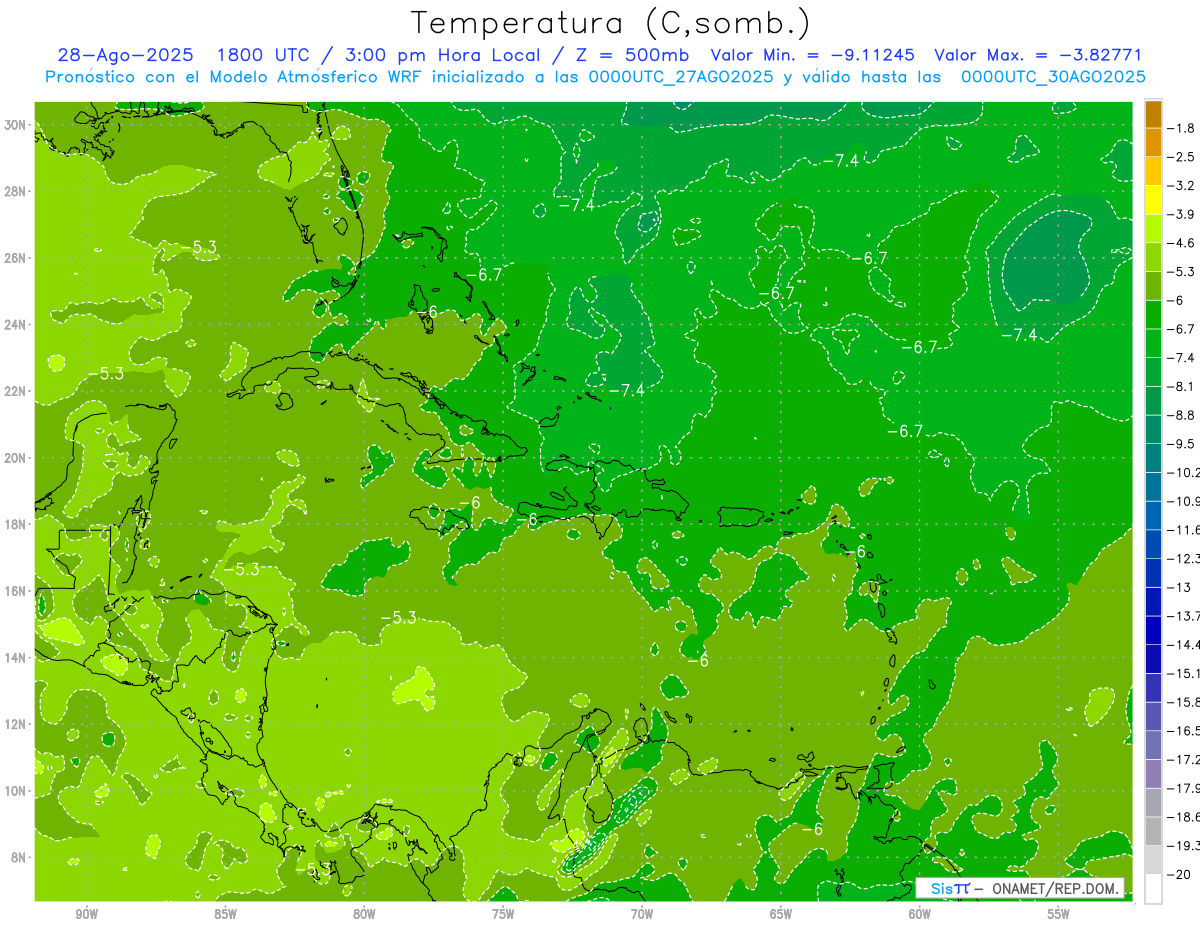Click the -13 colorbar legend label
This screenshot has width=1200, height=927.
coord(1178,587)
